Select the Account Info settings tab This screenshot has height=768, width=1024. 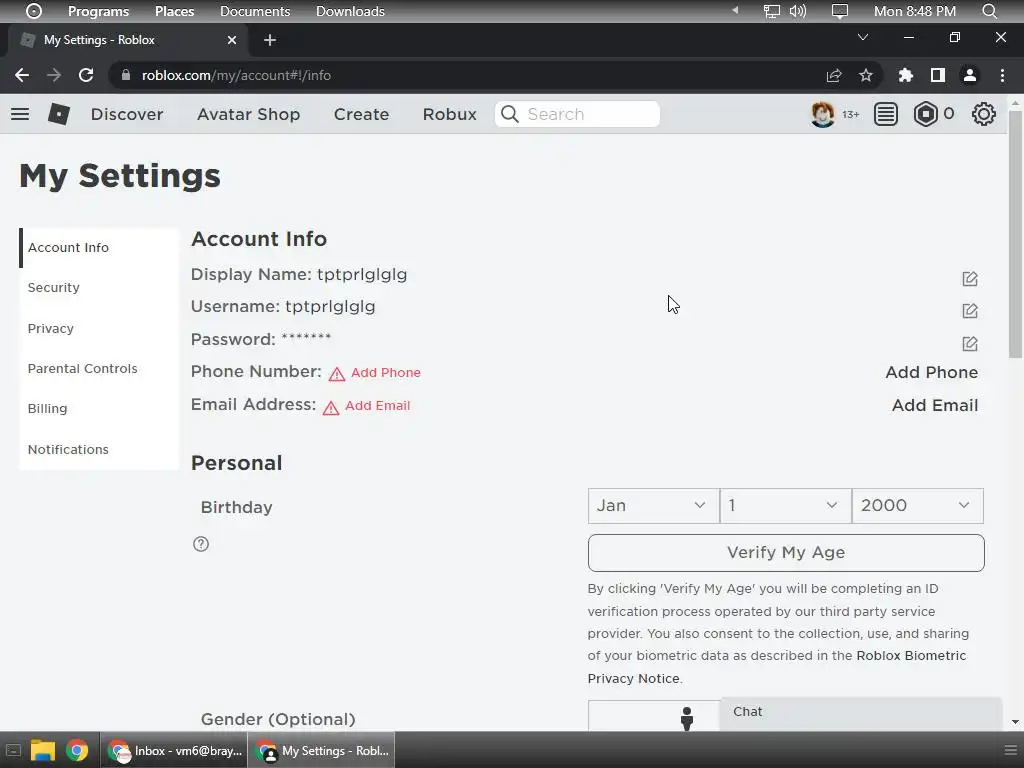pos(99,248)
